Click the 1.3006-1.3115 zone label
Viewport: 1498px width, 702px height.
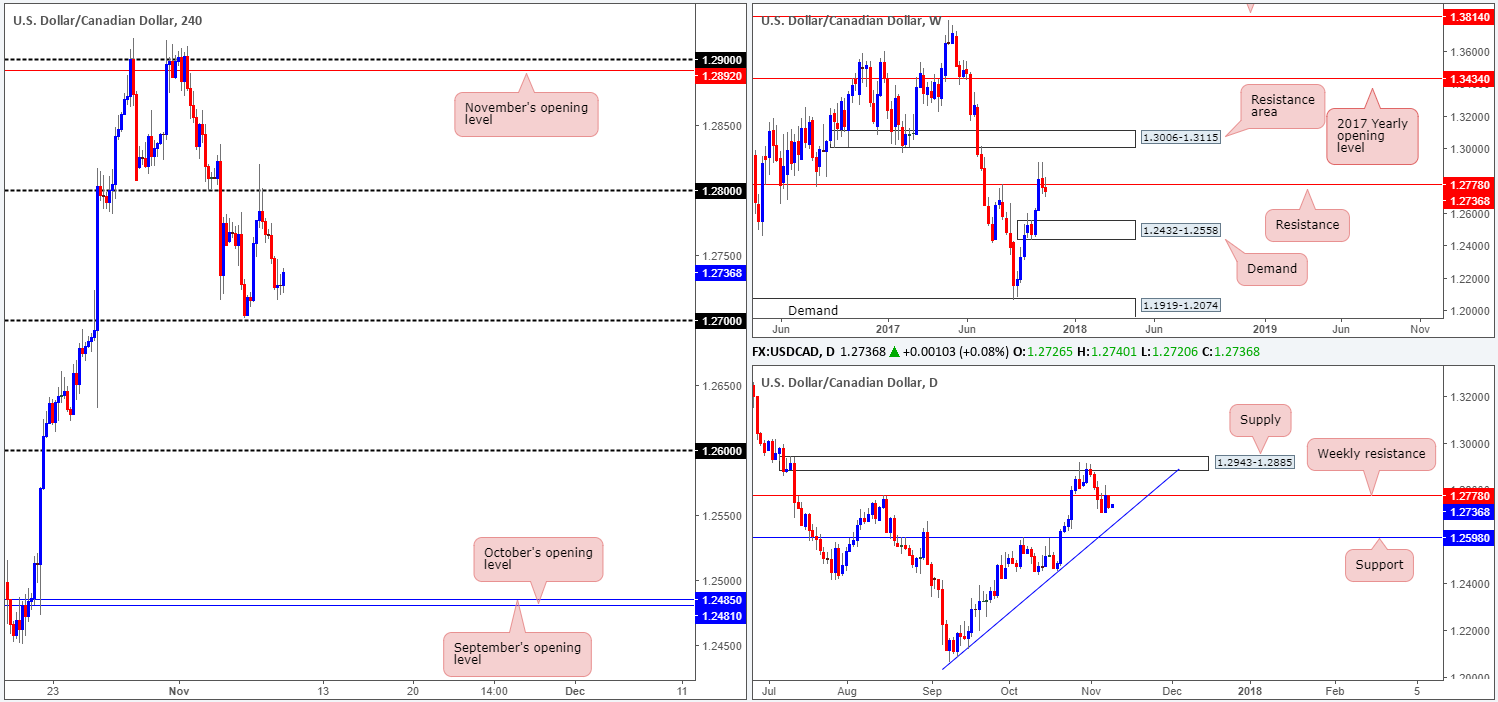[1182, 139]
